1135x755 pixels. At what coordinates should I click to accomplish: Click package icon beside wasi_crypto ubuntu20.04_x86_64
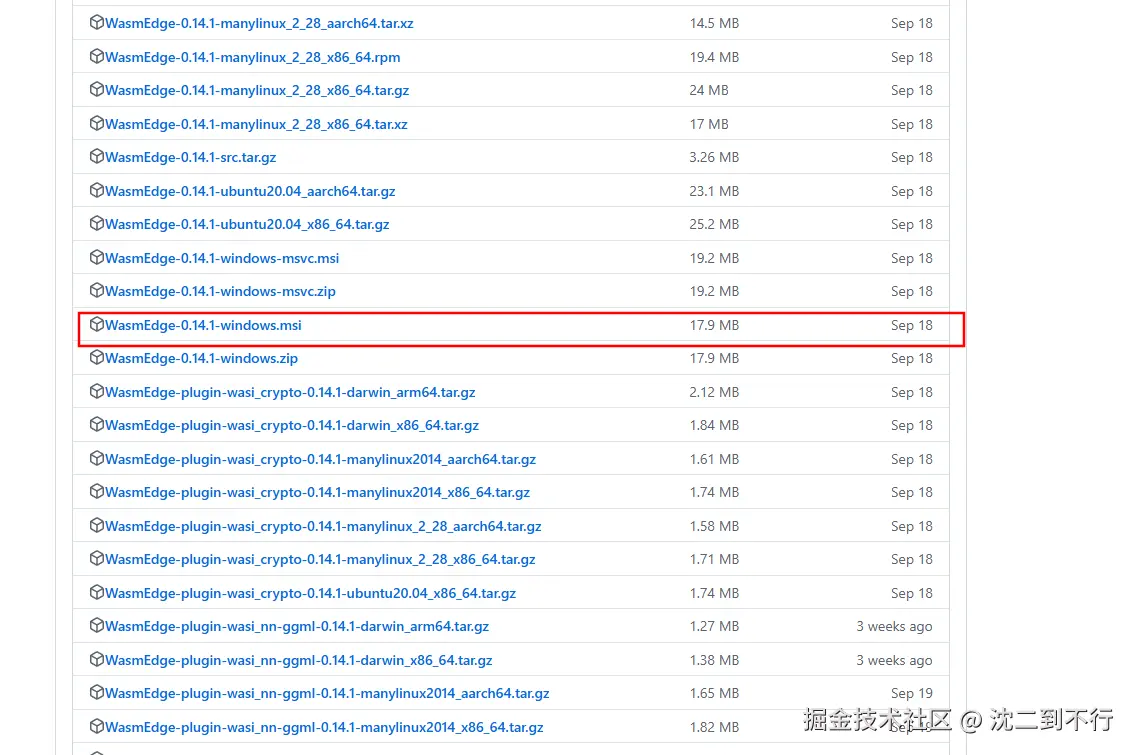coord(96,592)
